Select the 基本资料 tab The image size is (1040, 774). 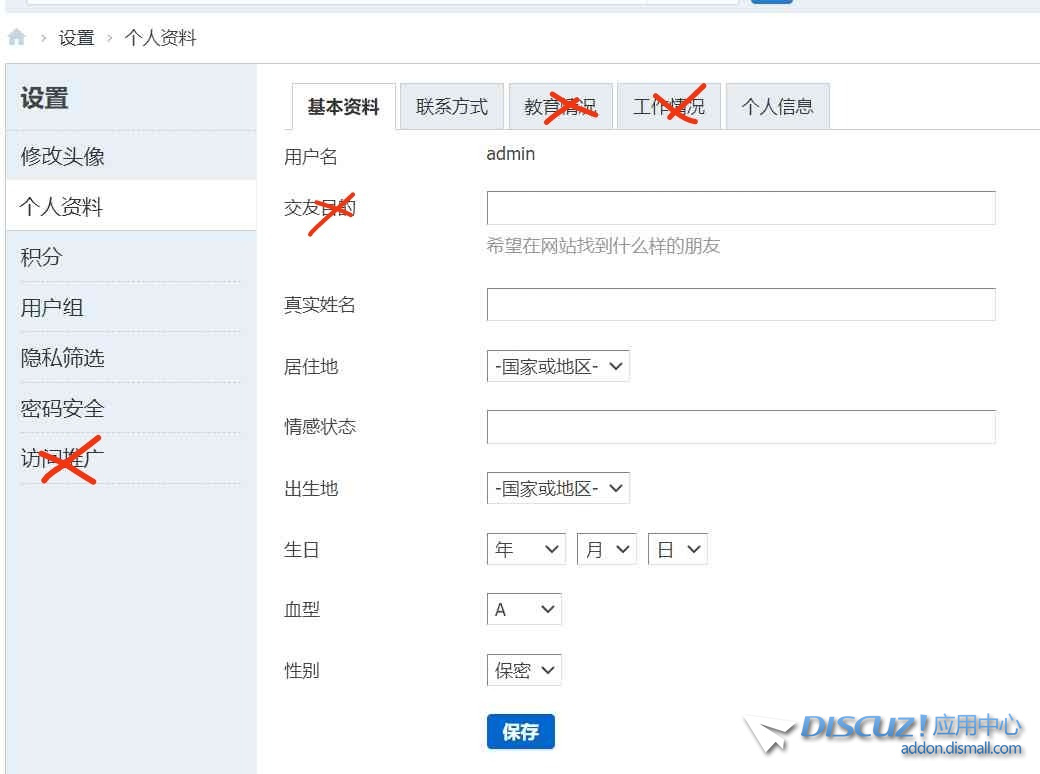343,107
